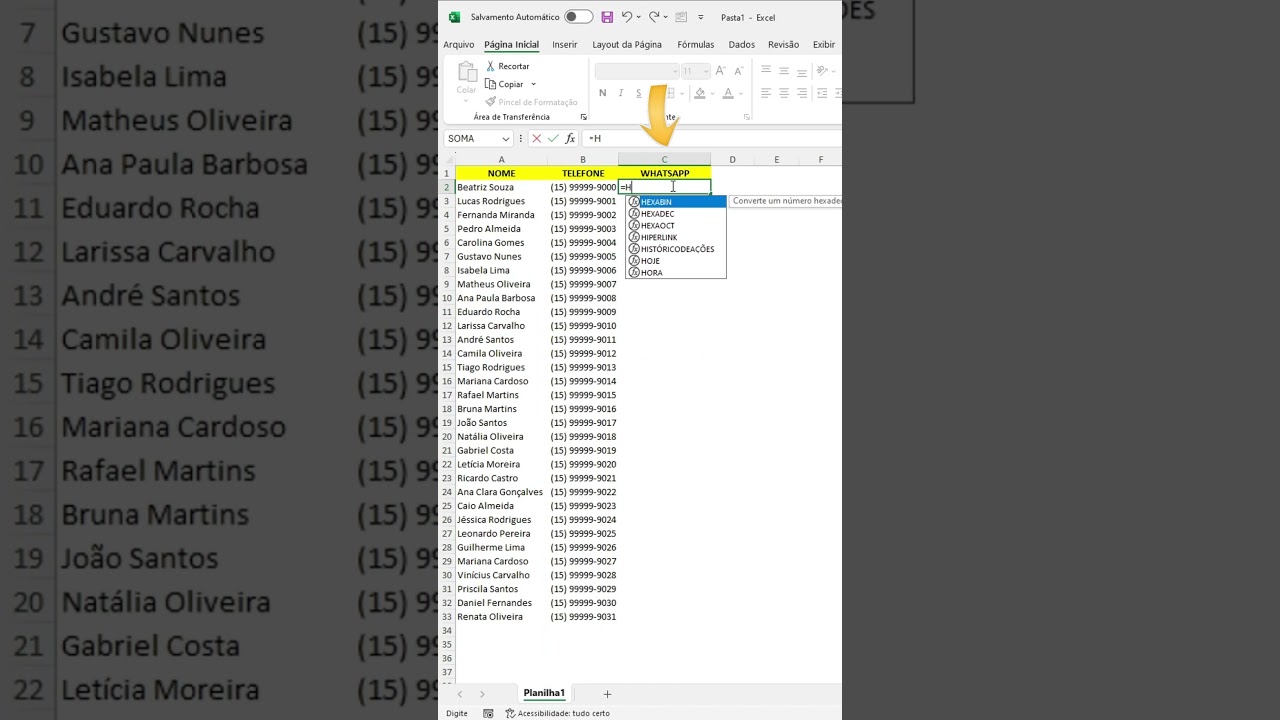Click Pincel de Formatação button
Screen dimensions: 1280x720
[x=532, y=102]
